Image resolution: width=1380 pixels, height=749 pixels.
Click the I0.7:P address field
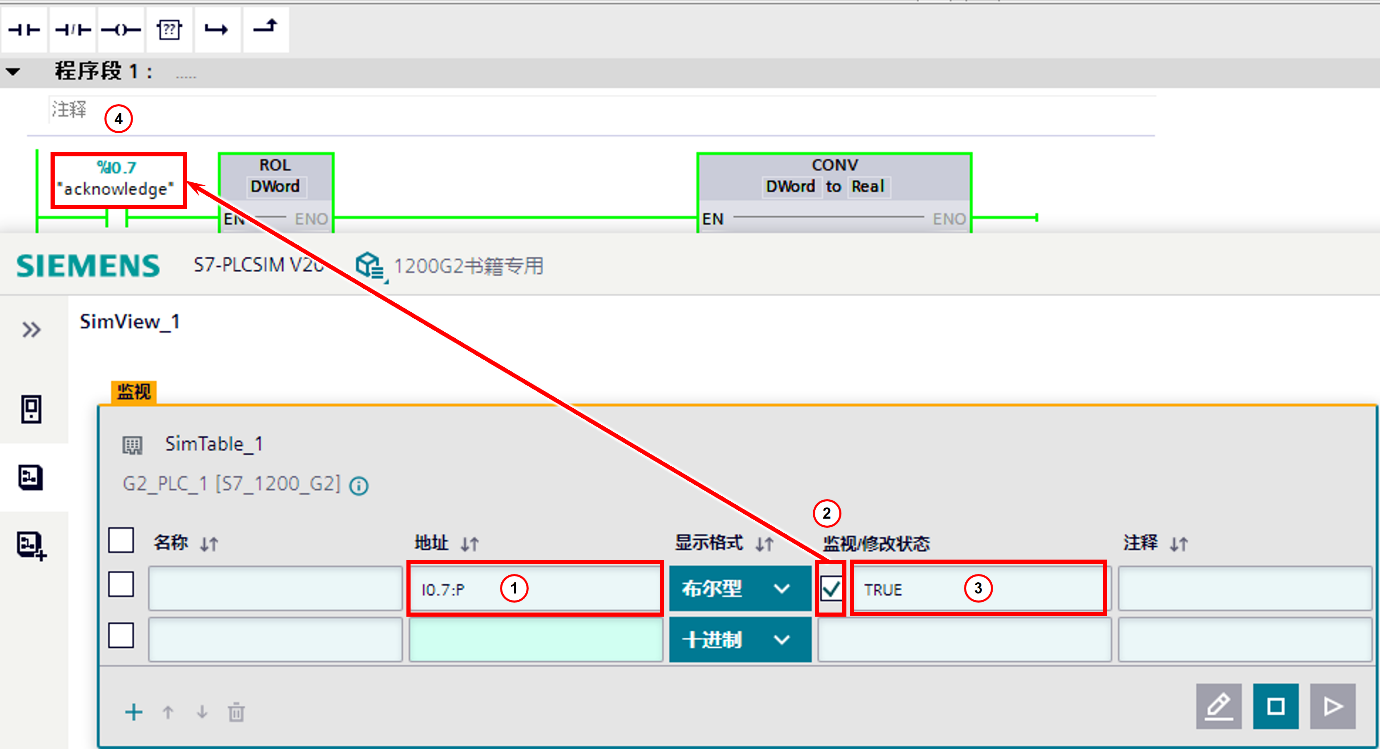[x=534, y=589]
